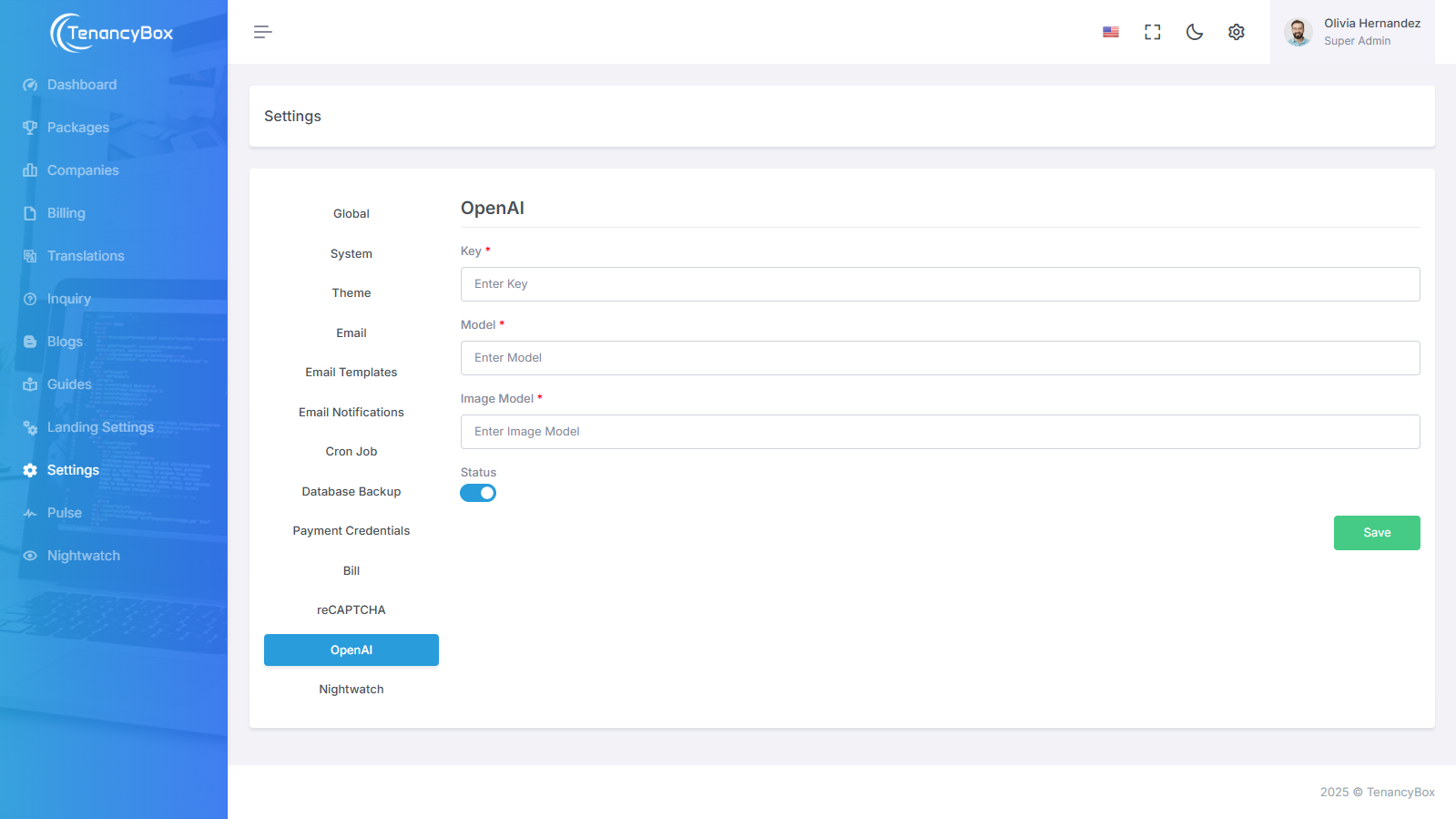Open Olivia Hernandez profile menu

[x=1352, y=32]
